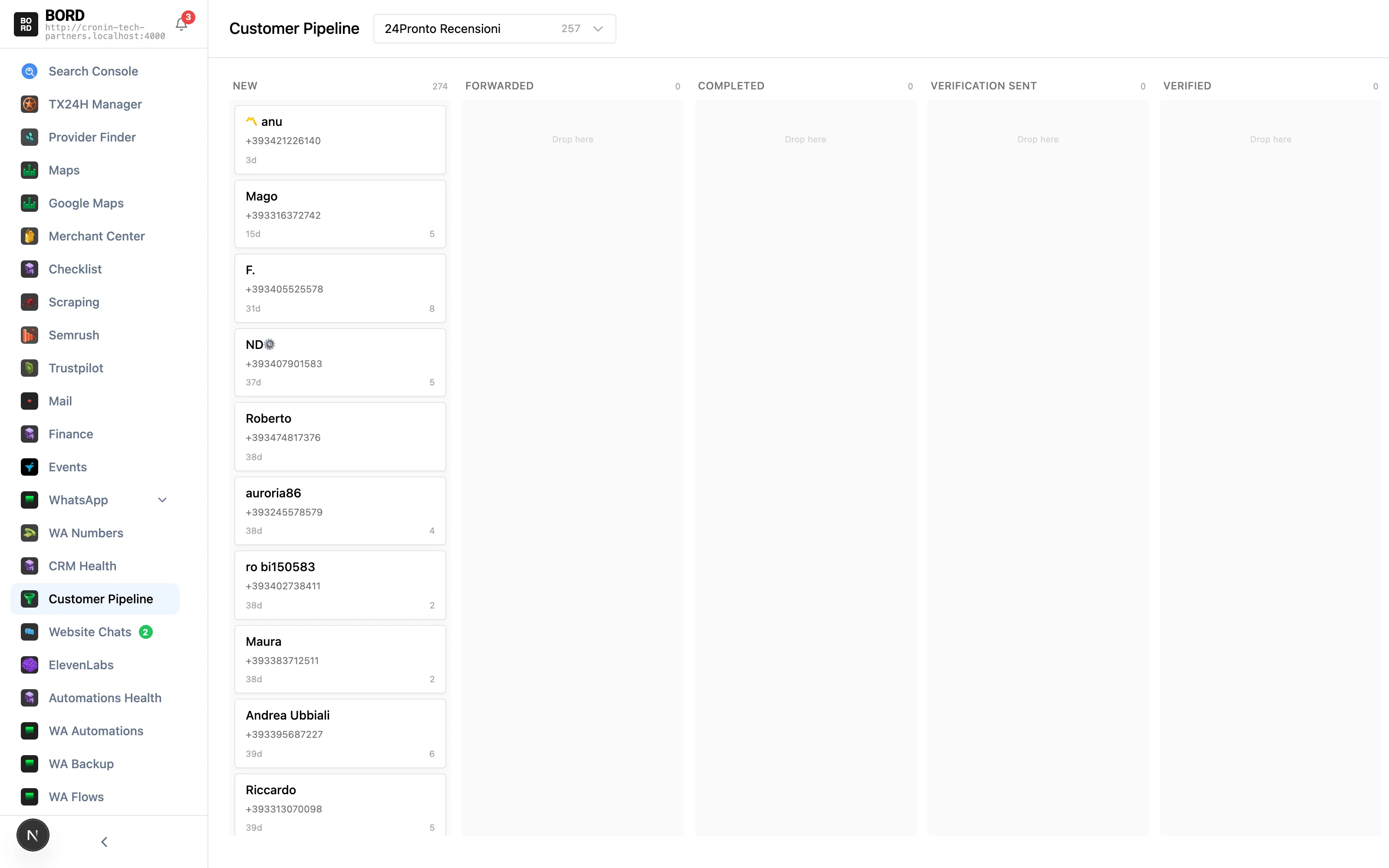This screenshot has height=868, width=1389.
Task: Click the Events sidebar icon
Action: [x=29, y=467]
